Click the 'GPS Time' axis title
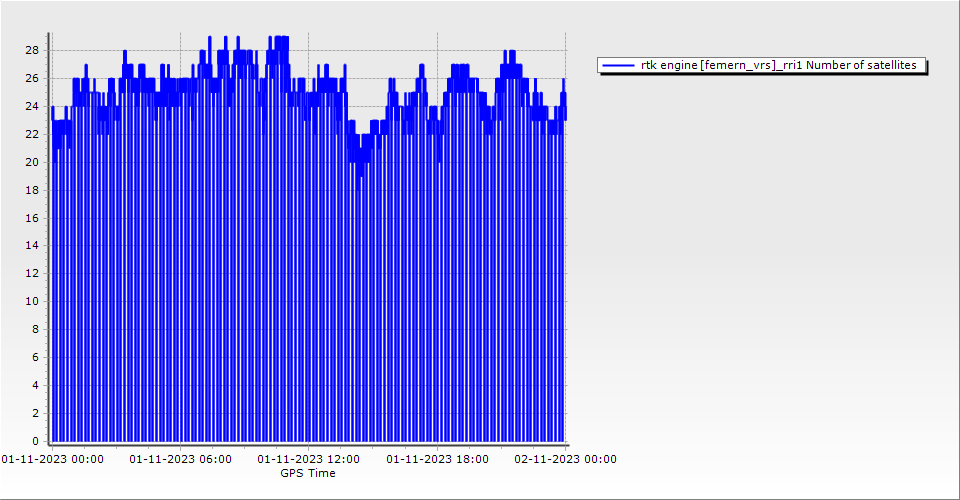This screenshot has height=500, width=960. [308, 473]
